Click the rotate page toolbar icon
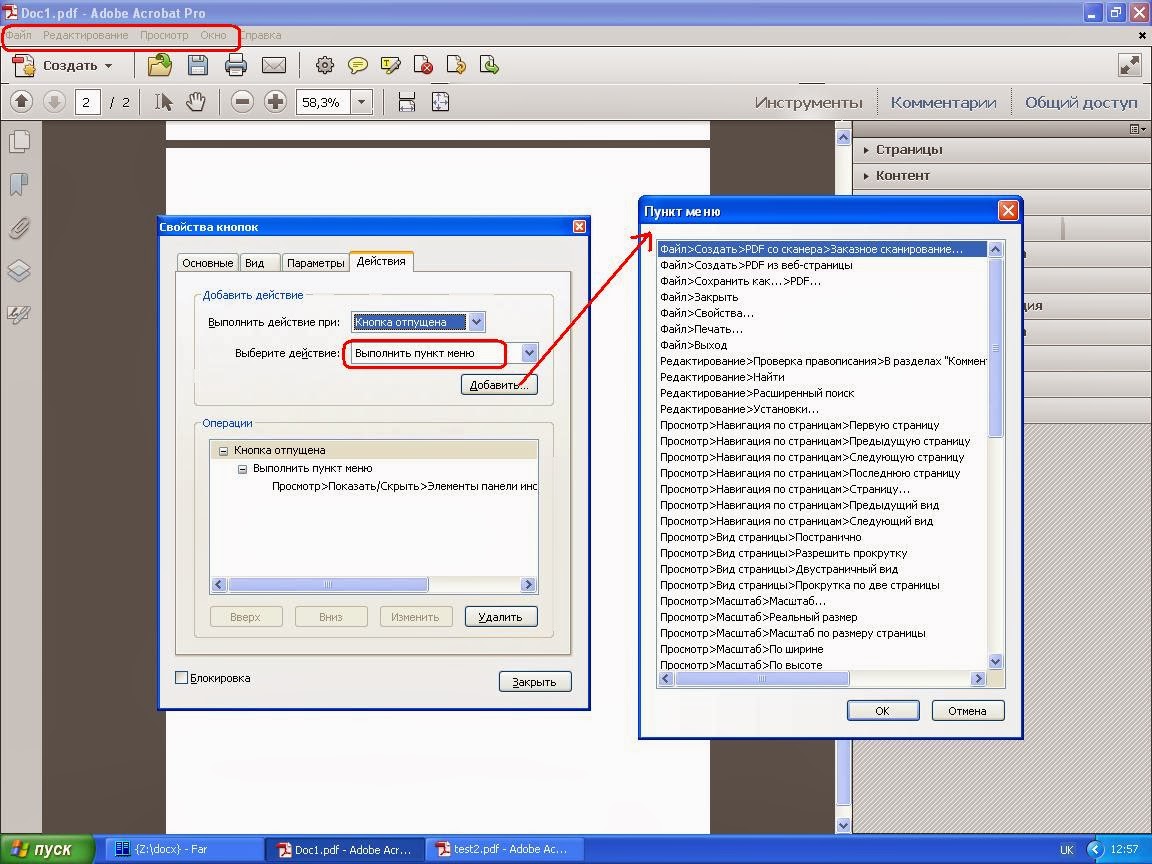1152x864 pixels. (x=456, y=65)
